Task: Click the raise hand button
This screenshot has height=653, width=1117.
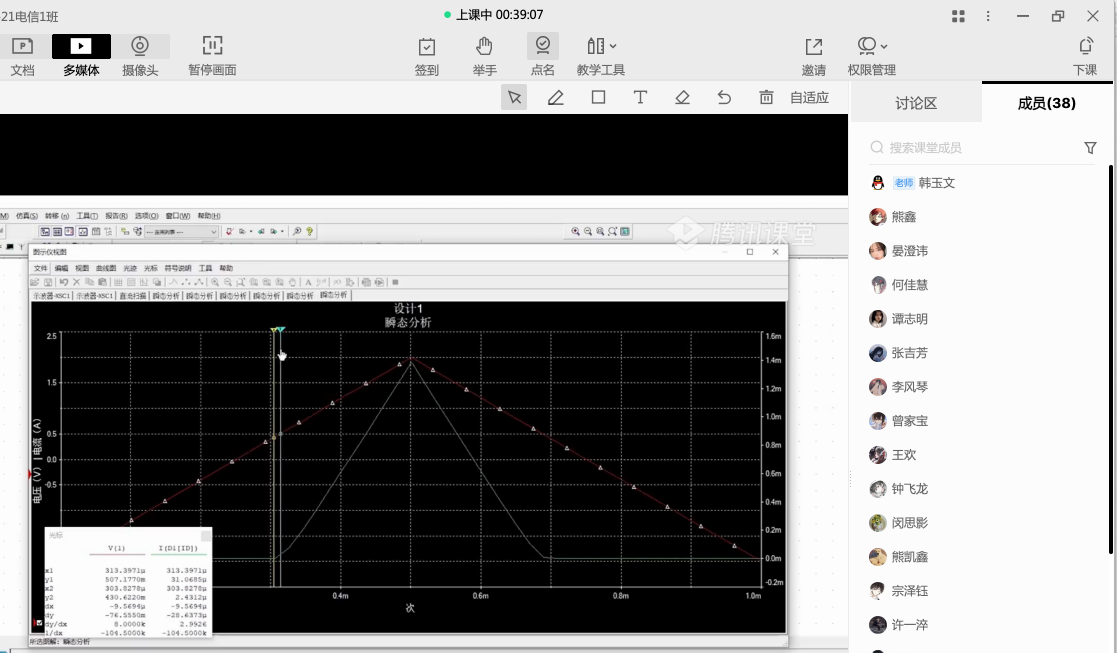Action: 485,55
